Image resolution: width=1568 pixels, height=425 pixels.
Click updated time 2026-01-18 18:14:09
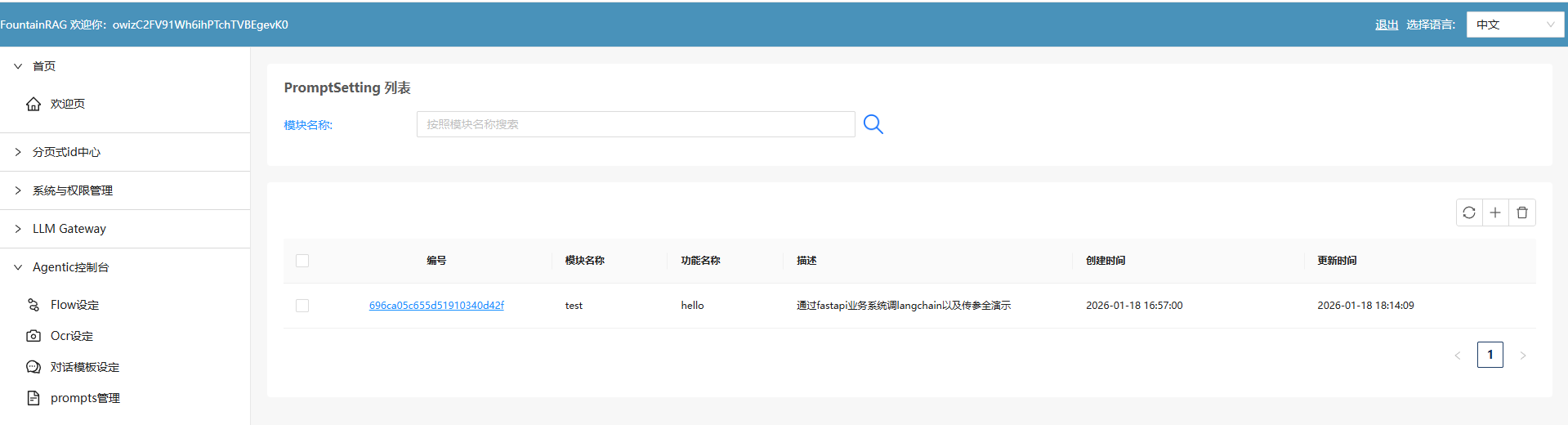click(1365, 306)
